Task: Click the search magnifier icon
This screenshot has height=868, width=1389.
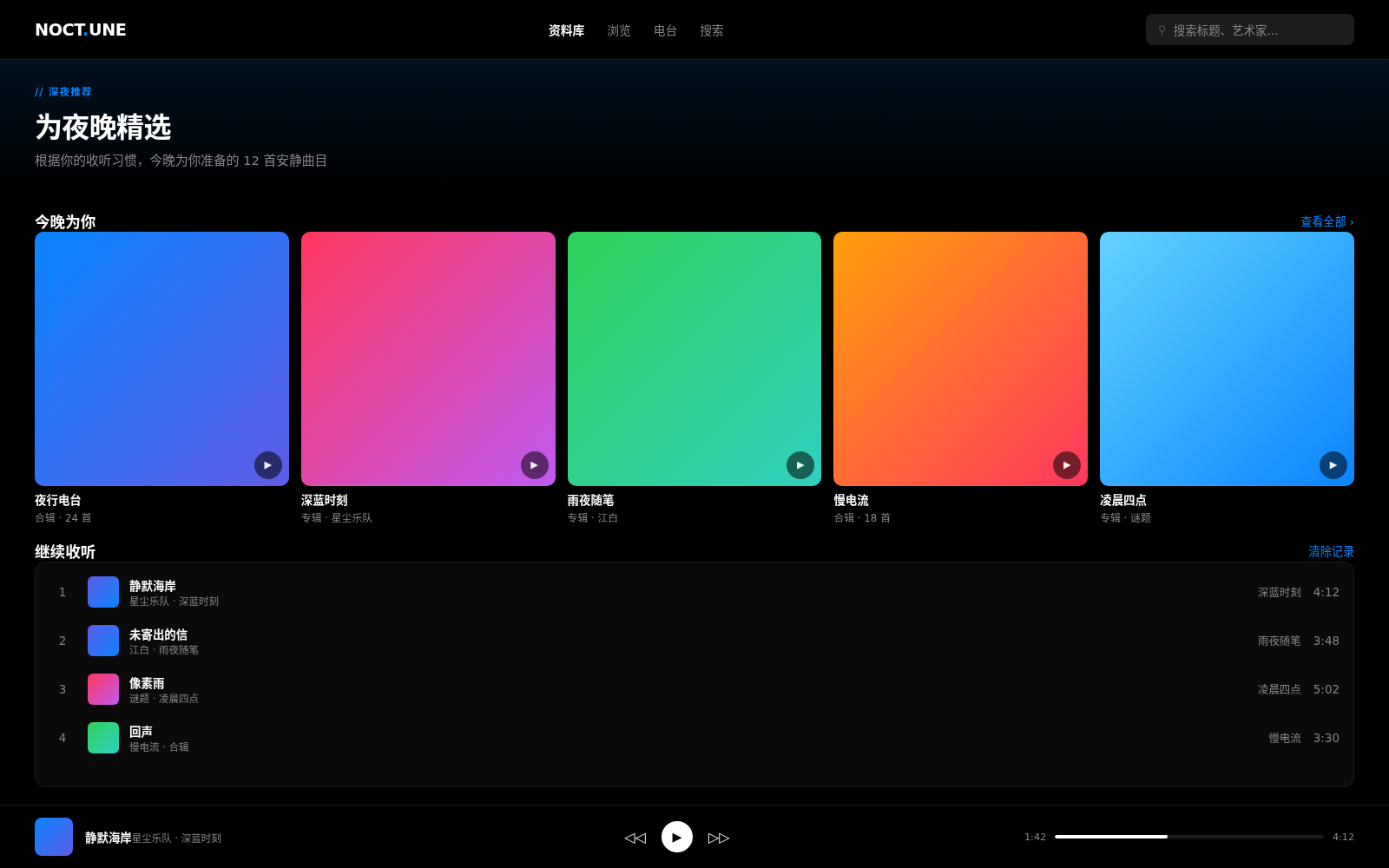Action: tap(1162, 30)
